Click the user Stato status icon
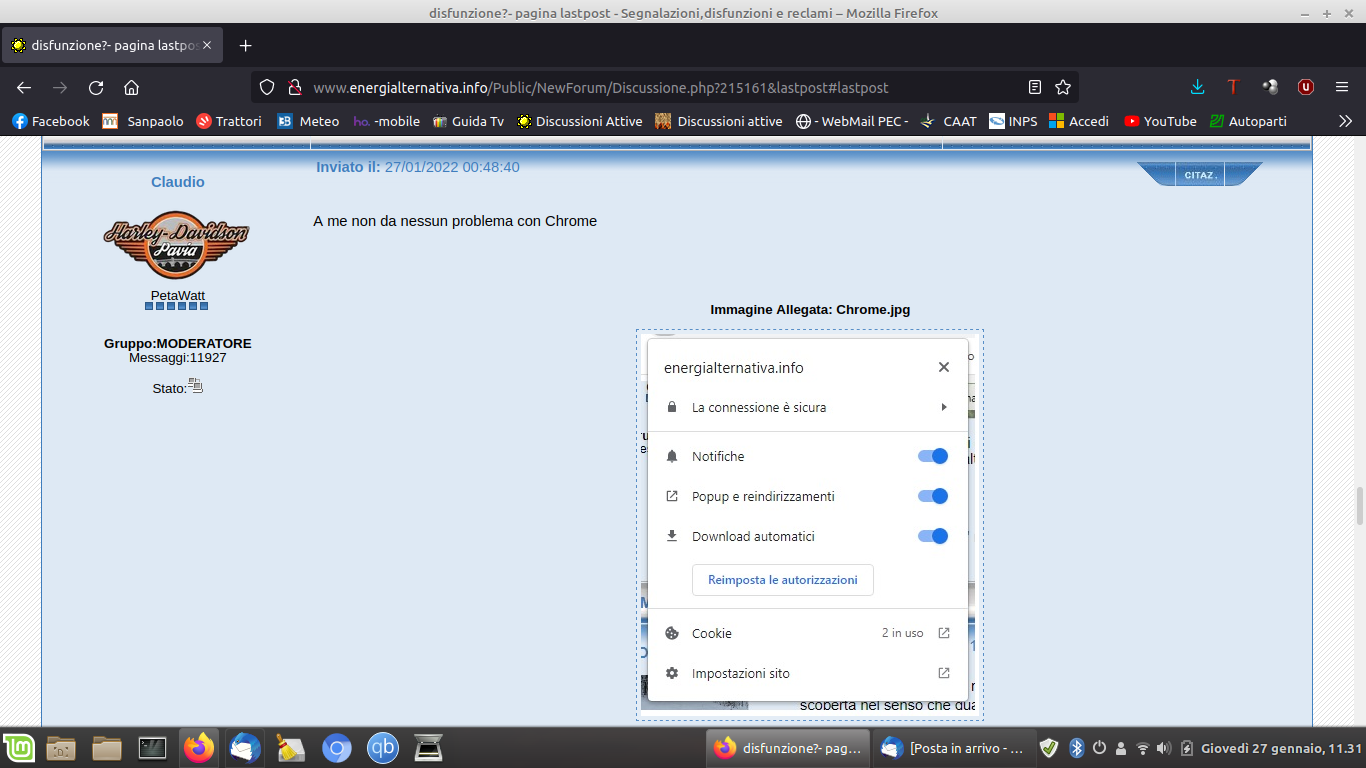1366x768 pixels. (x=195, y=386)
